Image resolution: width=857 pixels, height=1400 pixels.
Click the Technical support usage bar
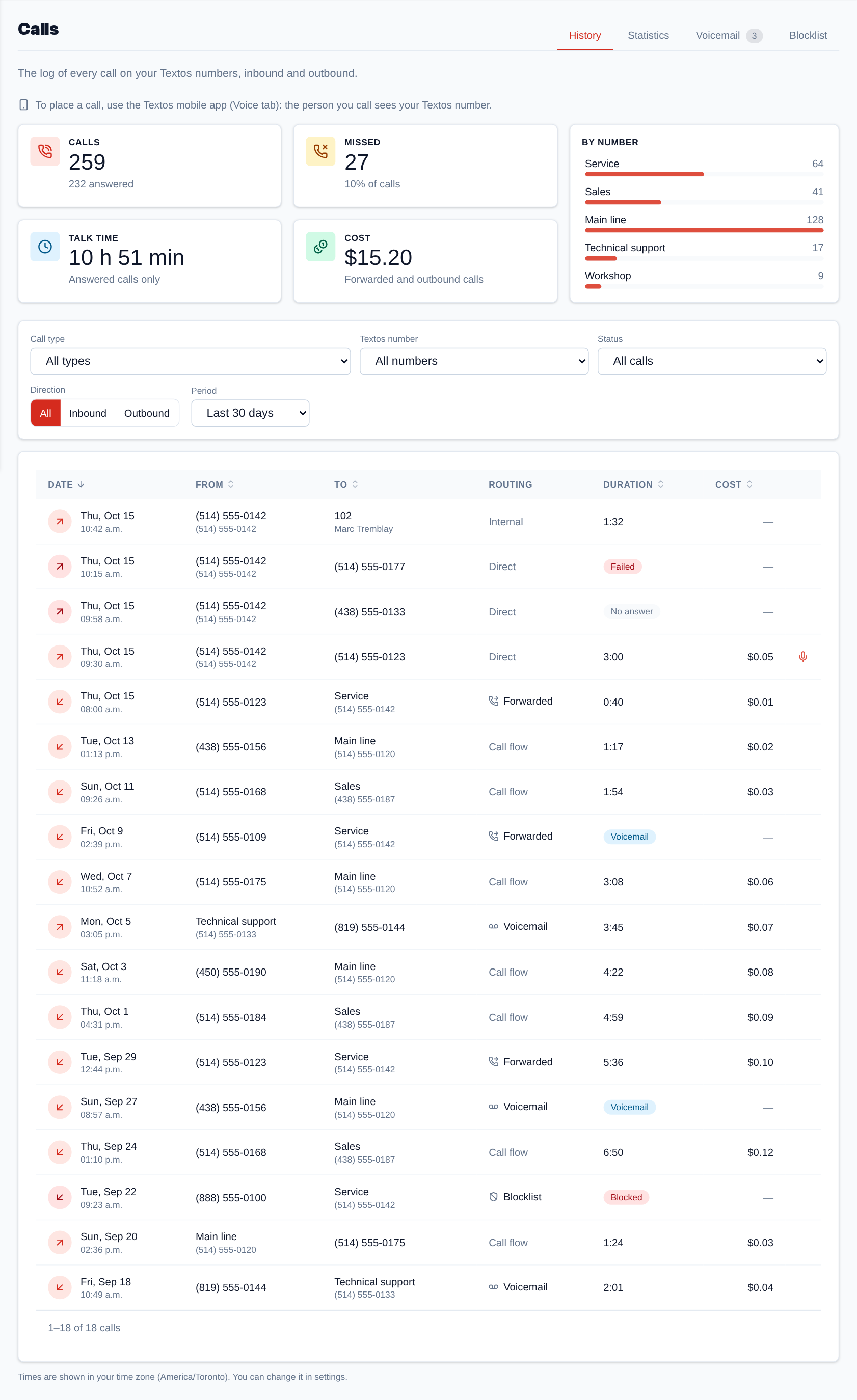point(704,258)
